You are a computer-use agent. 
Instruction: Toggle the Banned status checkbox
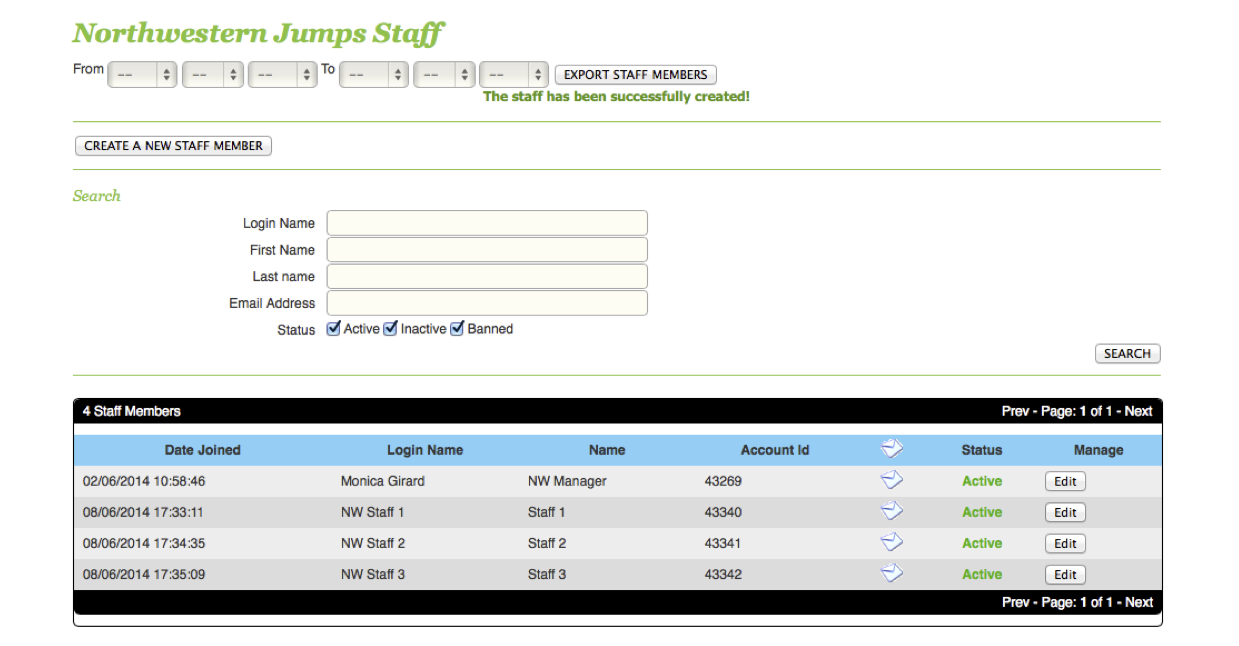457,329
